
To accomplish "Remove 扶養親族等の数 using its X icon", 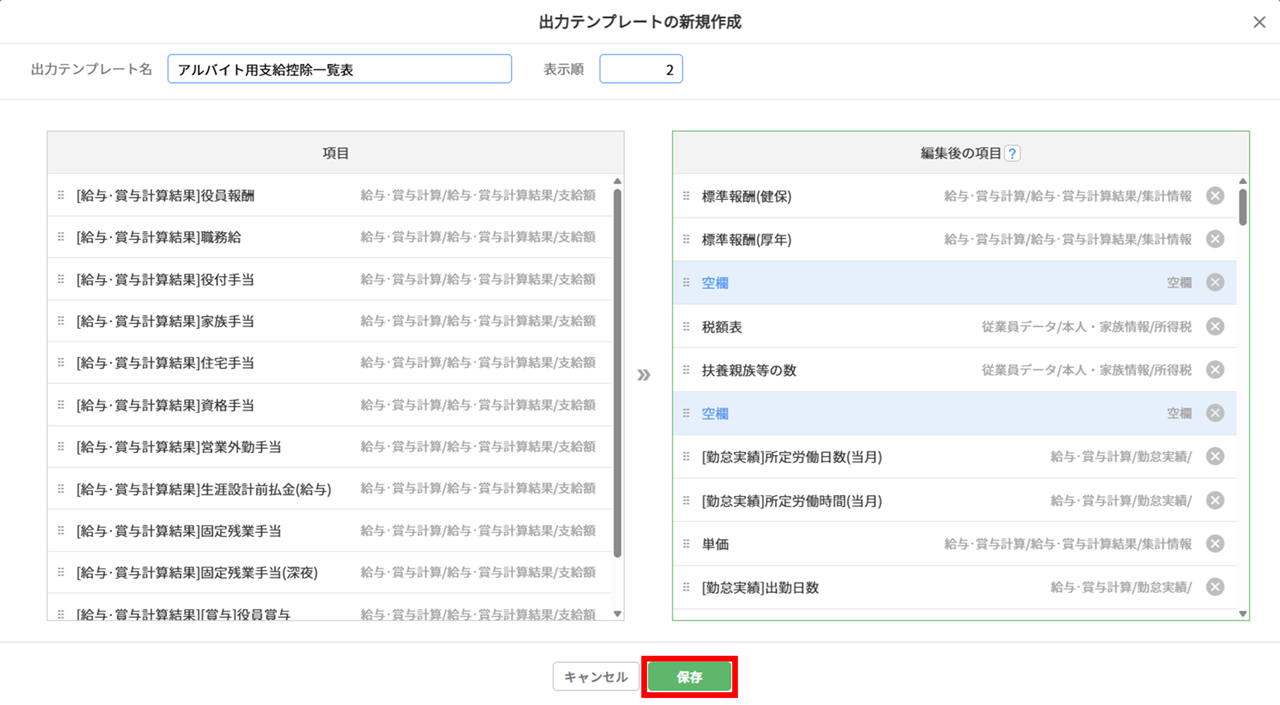I will pos(1215,370).
